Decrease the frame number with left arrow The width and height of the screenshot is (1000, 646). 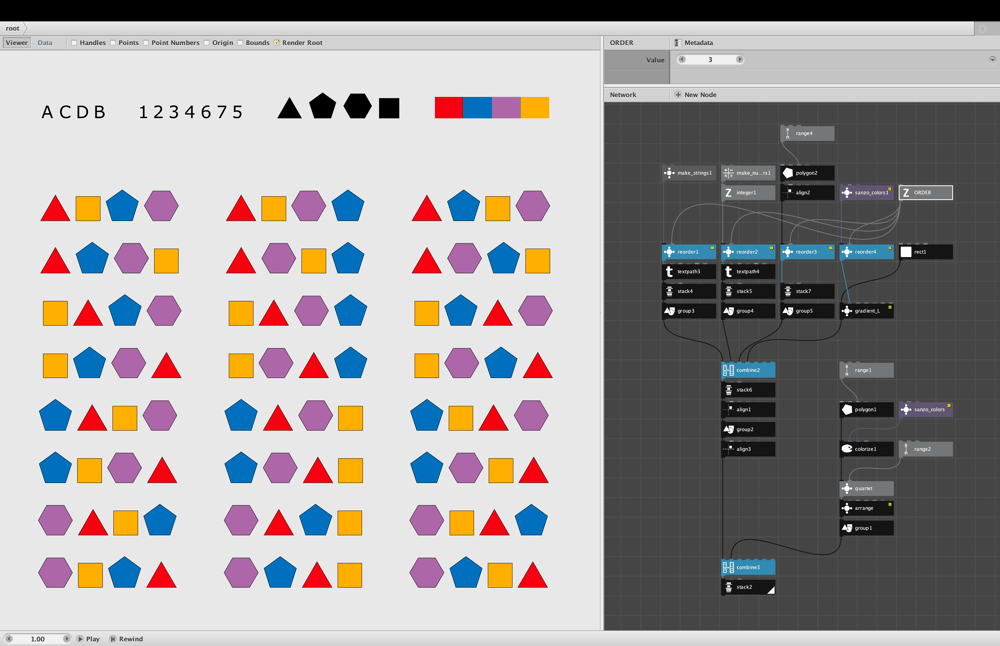pos(9,638)
